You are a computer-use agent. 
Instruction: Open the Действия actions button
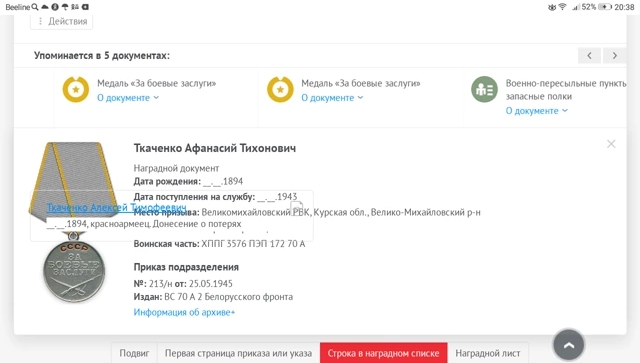coord(62,21)
